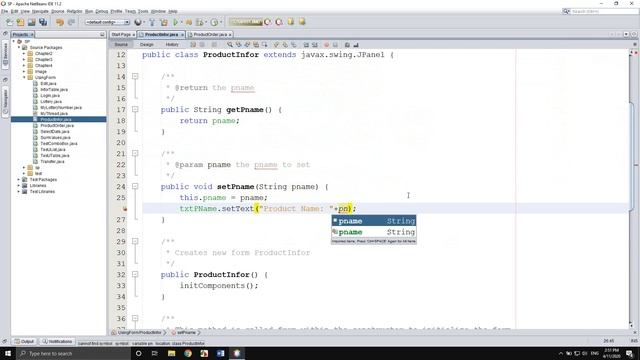Switch to the Start Page tab

[x=121, y=35]
